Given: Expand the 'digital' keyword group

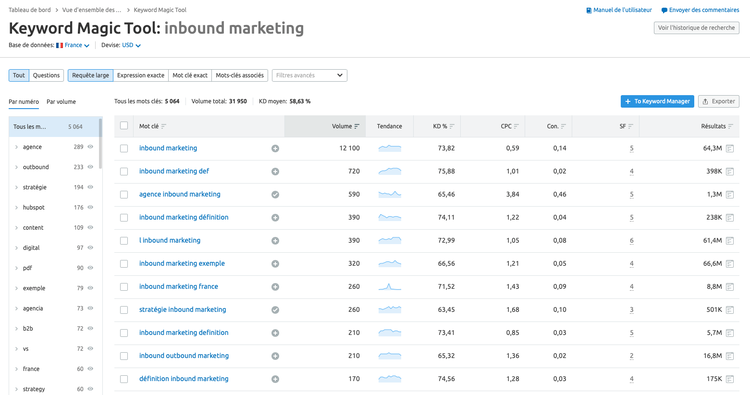Looking at the screenshot, I should tap(16, 248).
